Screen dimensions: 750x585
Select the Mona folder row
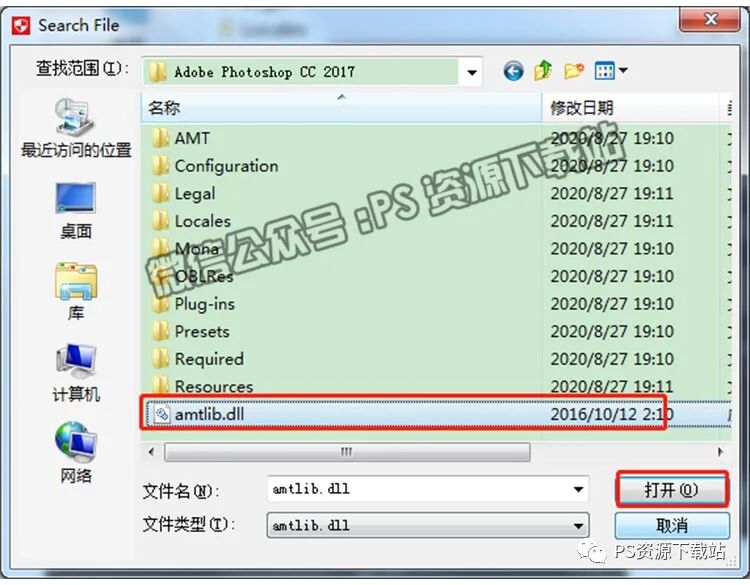click(436, 249)
